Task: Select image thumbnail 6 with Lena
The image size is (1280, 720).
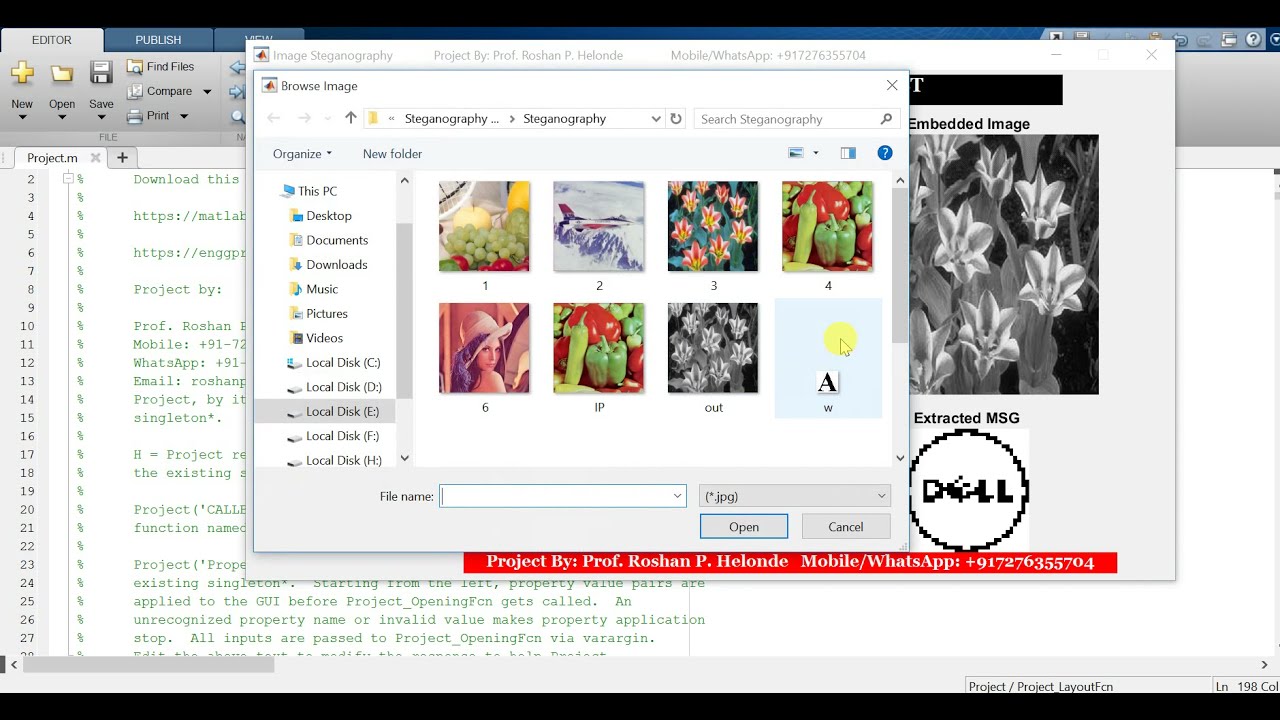Action: (485, 348)
